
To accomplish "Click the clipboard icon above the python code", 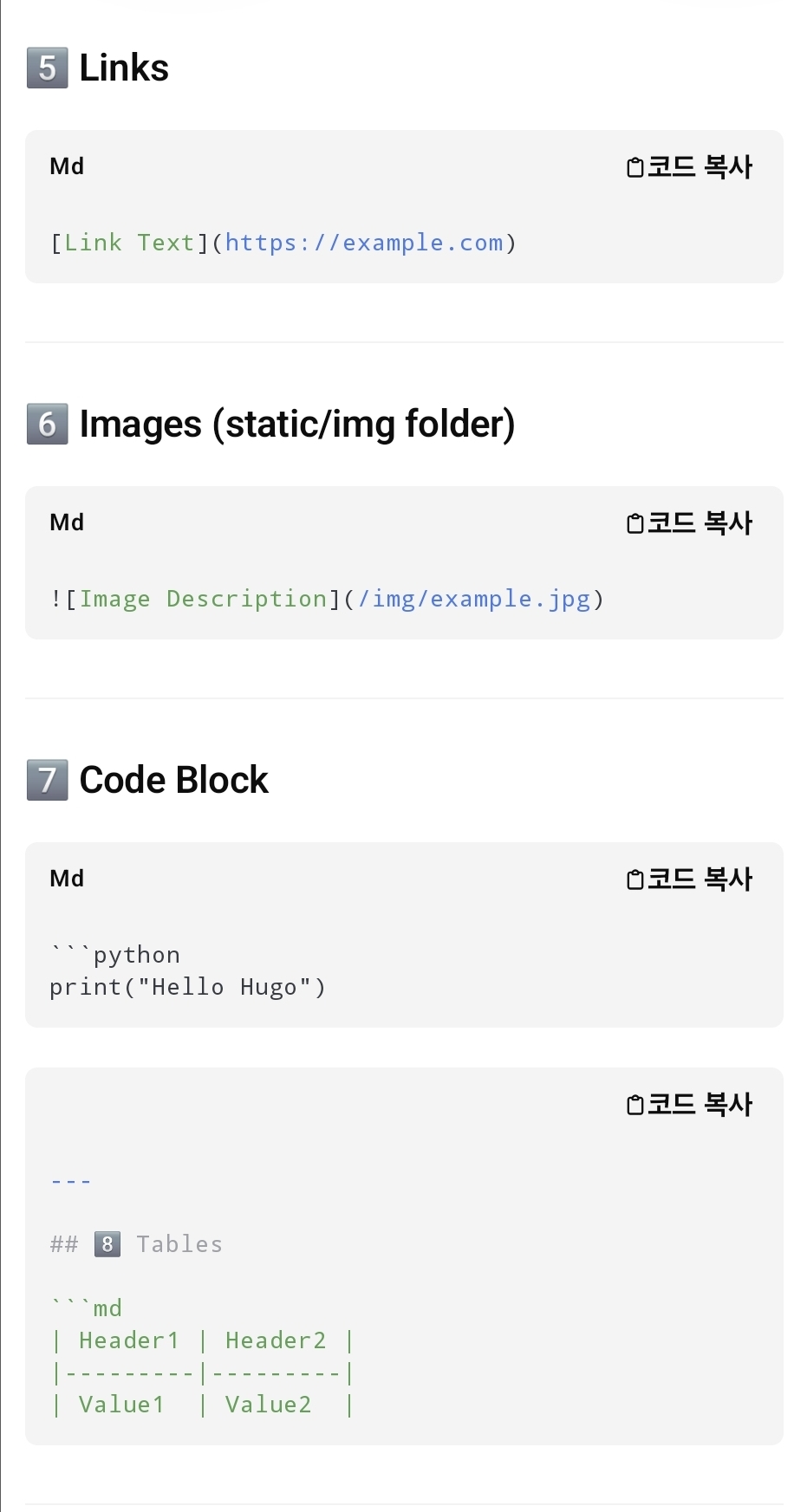I will [635, 879].
